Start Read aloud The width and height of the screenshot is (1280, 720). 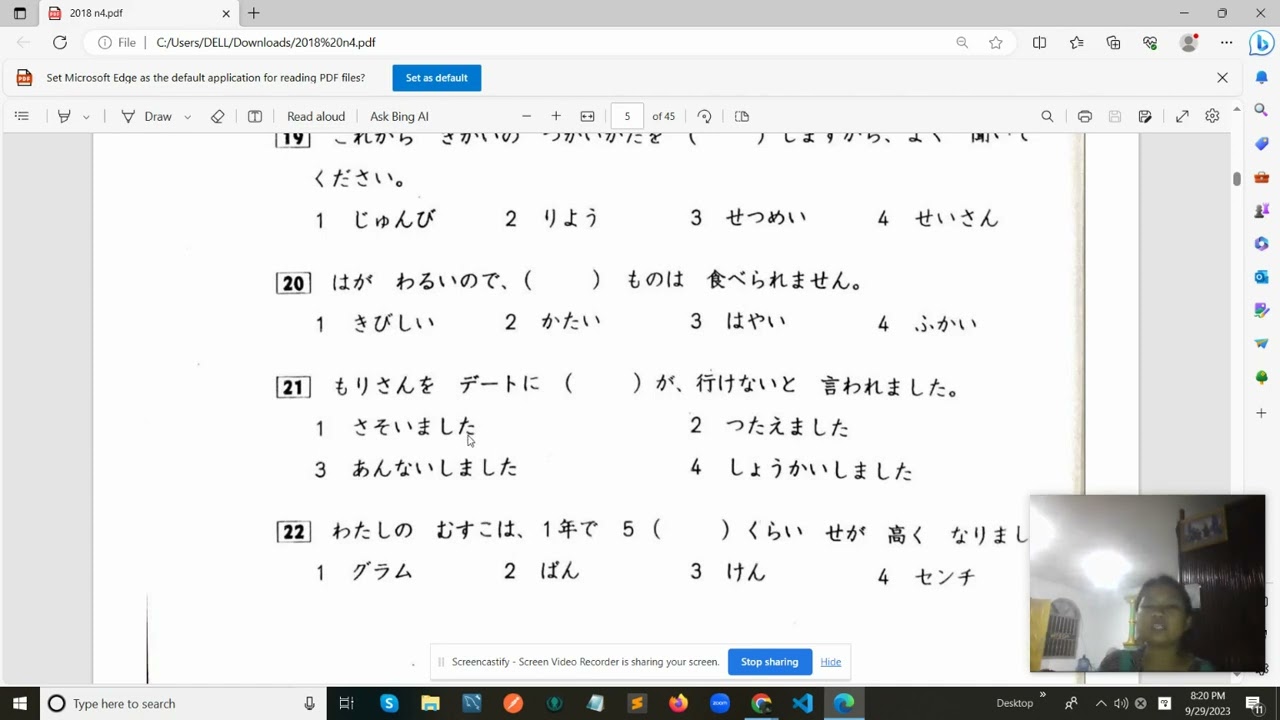[316, 116]
